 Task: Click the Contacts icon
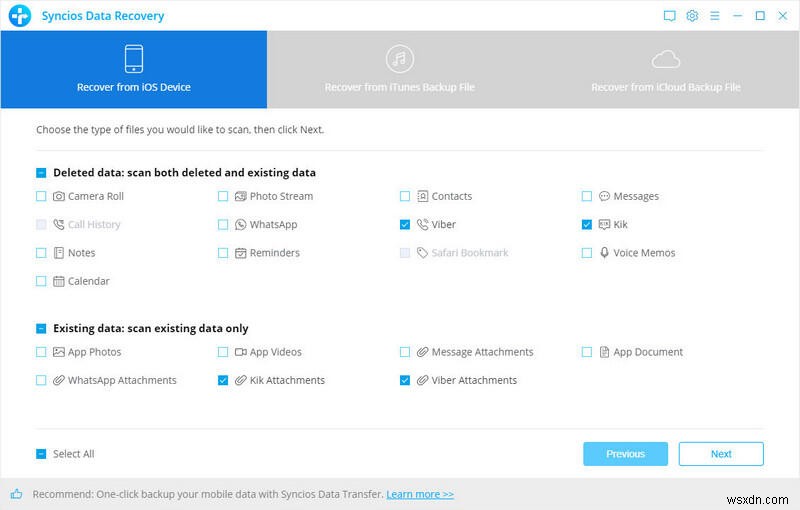coord(422,196)
